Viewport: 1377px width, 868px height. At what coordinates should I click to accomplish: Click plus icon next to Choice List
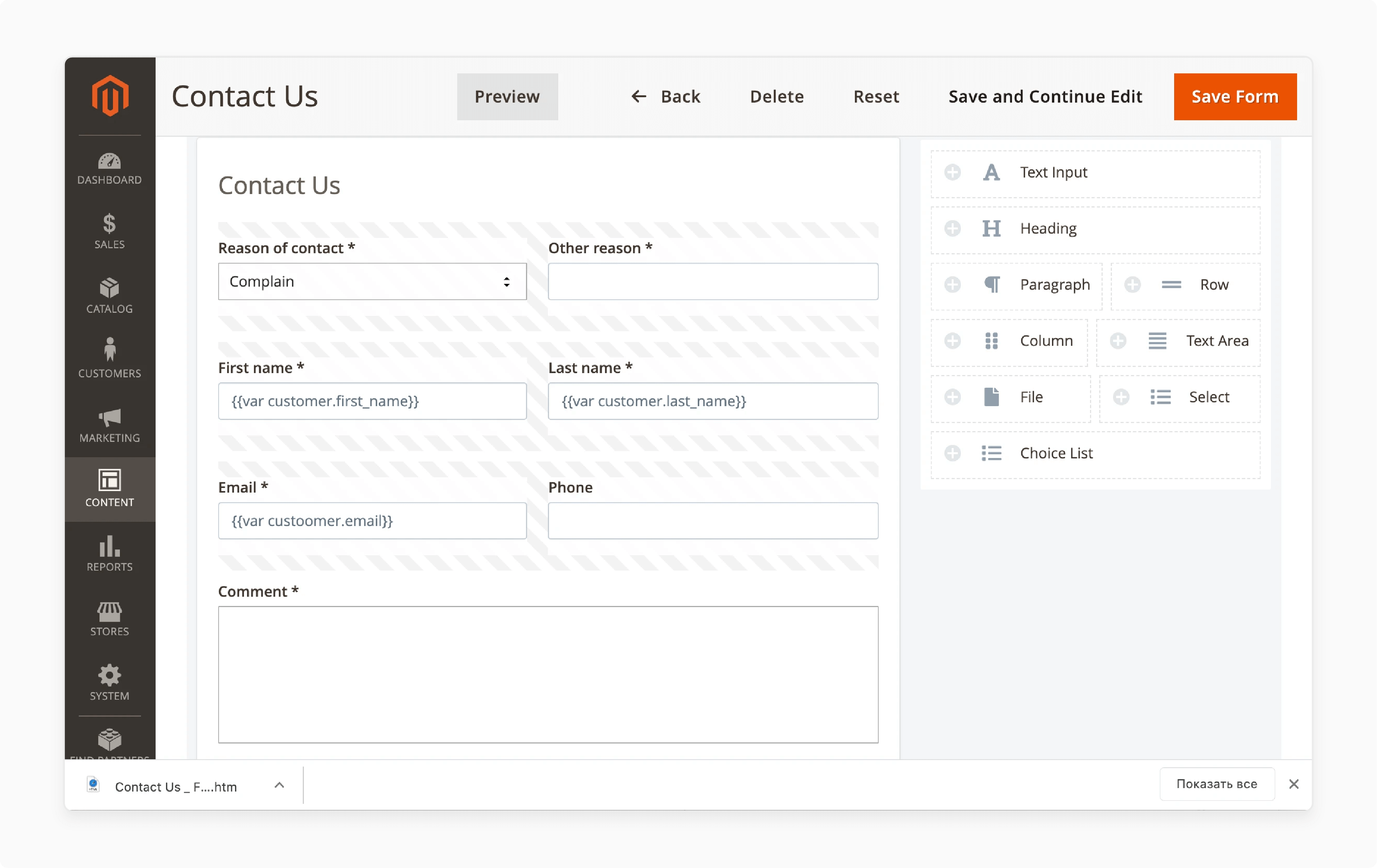click(952, 453)
